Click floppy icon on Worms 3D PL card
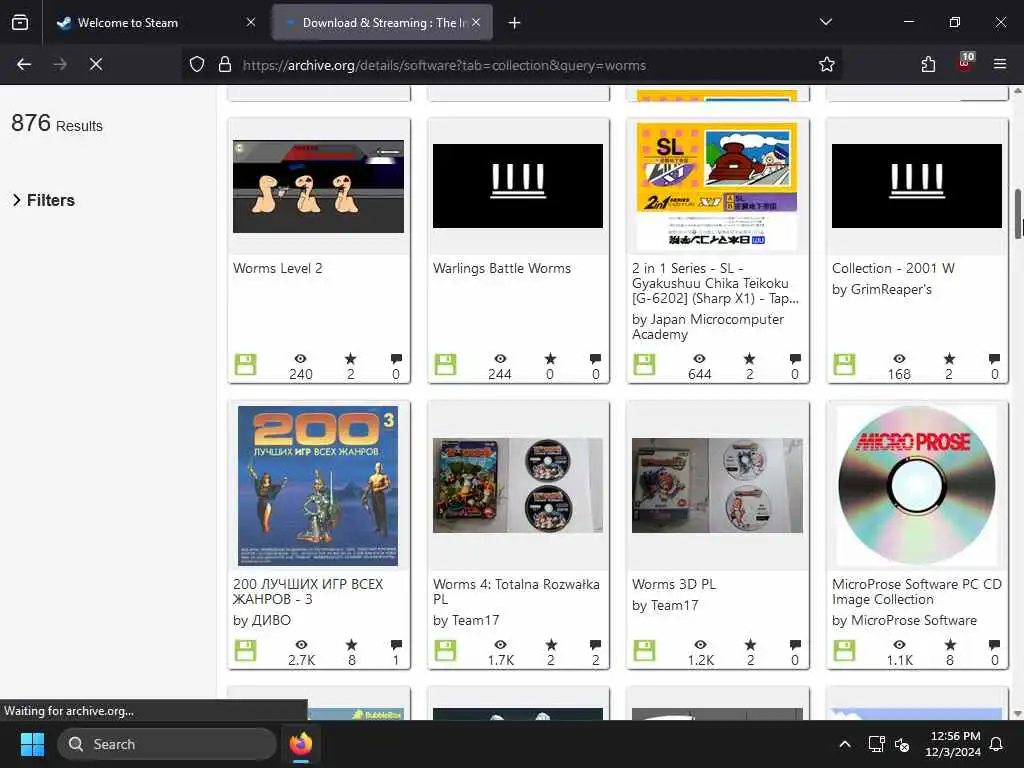1024x768 pixels. [644, 650]
